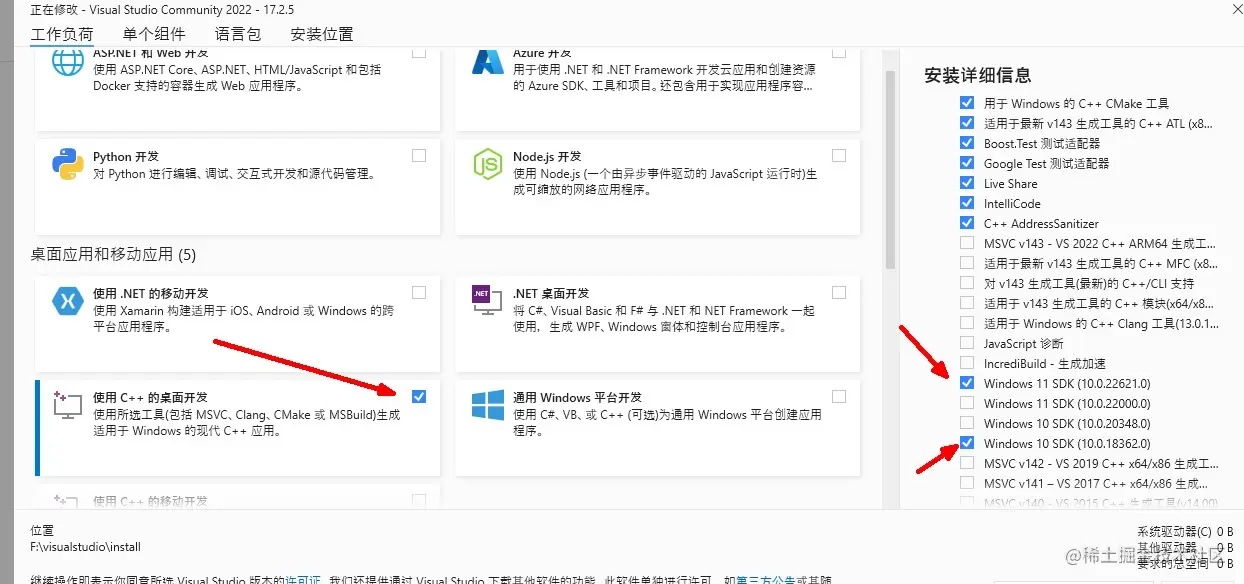This screenshot has width=1244, height=584.
Task: Check the IncrediBuild build acceleration option
Action: 967,363
